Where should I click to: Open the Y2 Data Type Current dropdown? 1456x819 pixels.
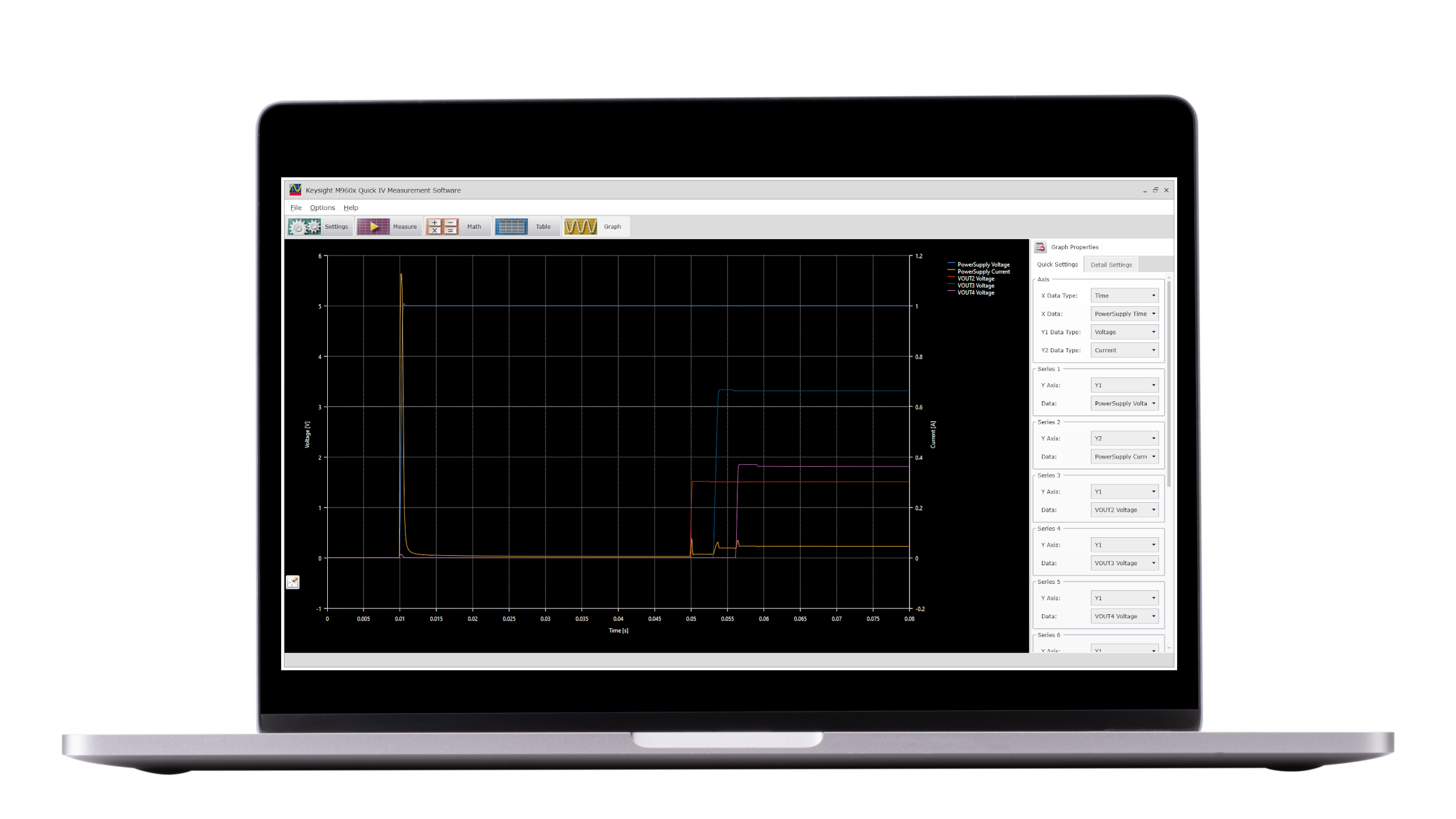click(1125, 350)
